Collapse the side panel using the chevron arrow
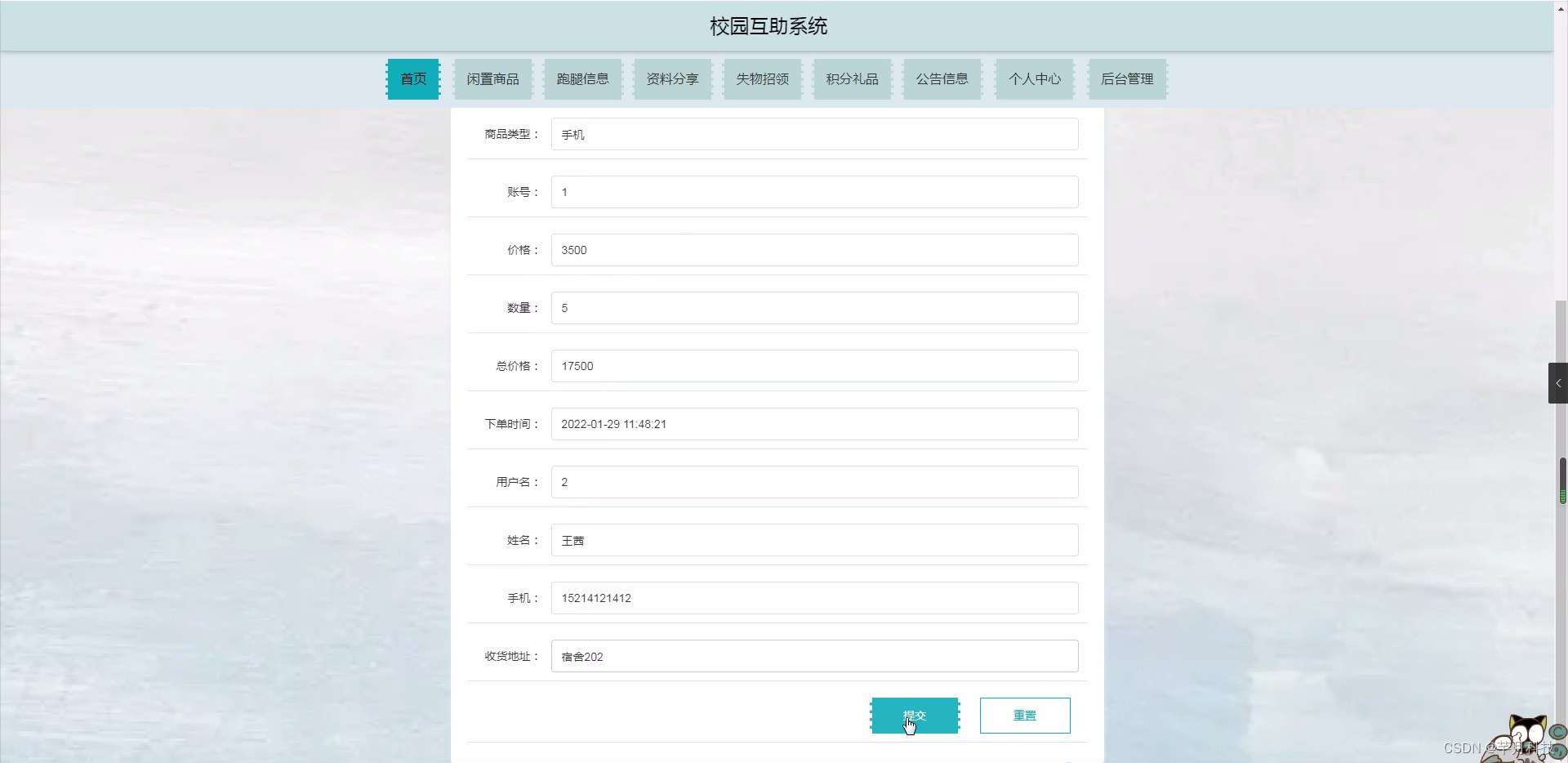This screenshot has width=1568, height=763. point(1558,382)
